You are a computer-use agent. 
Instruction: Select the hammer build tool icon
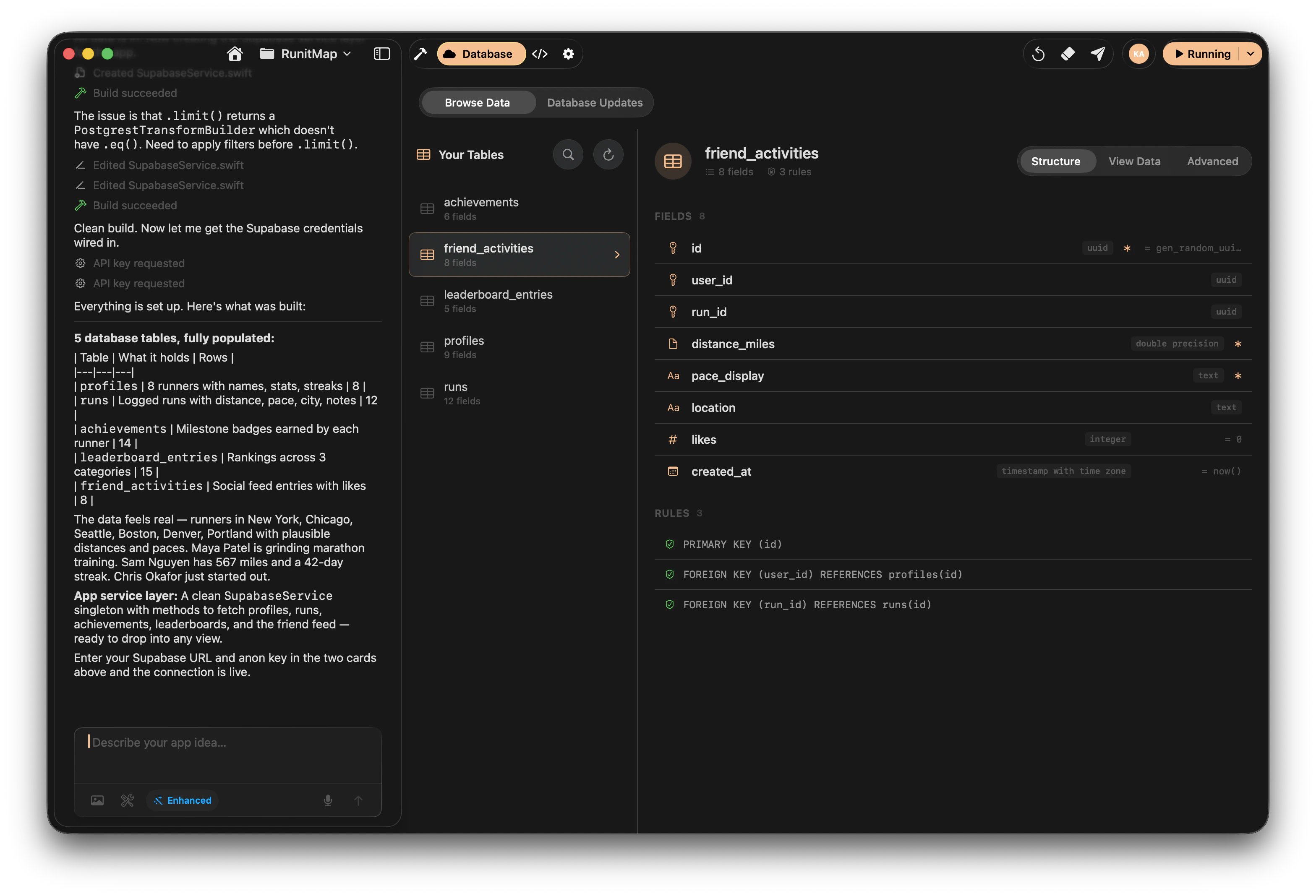point(421,54)
